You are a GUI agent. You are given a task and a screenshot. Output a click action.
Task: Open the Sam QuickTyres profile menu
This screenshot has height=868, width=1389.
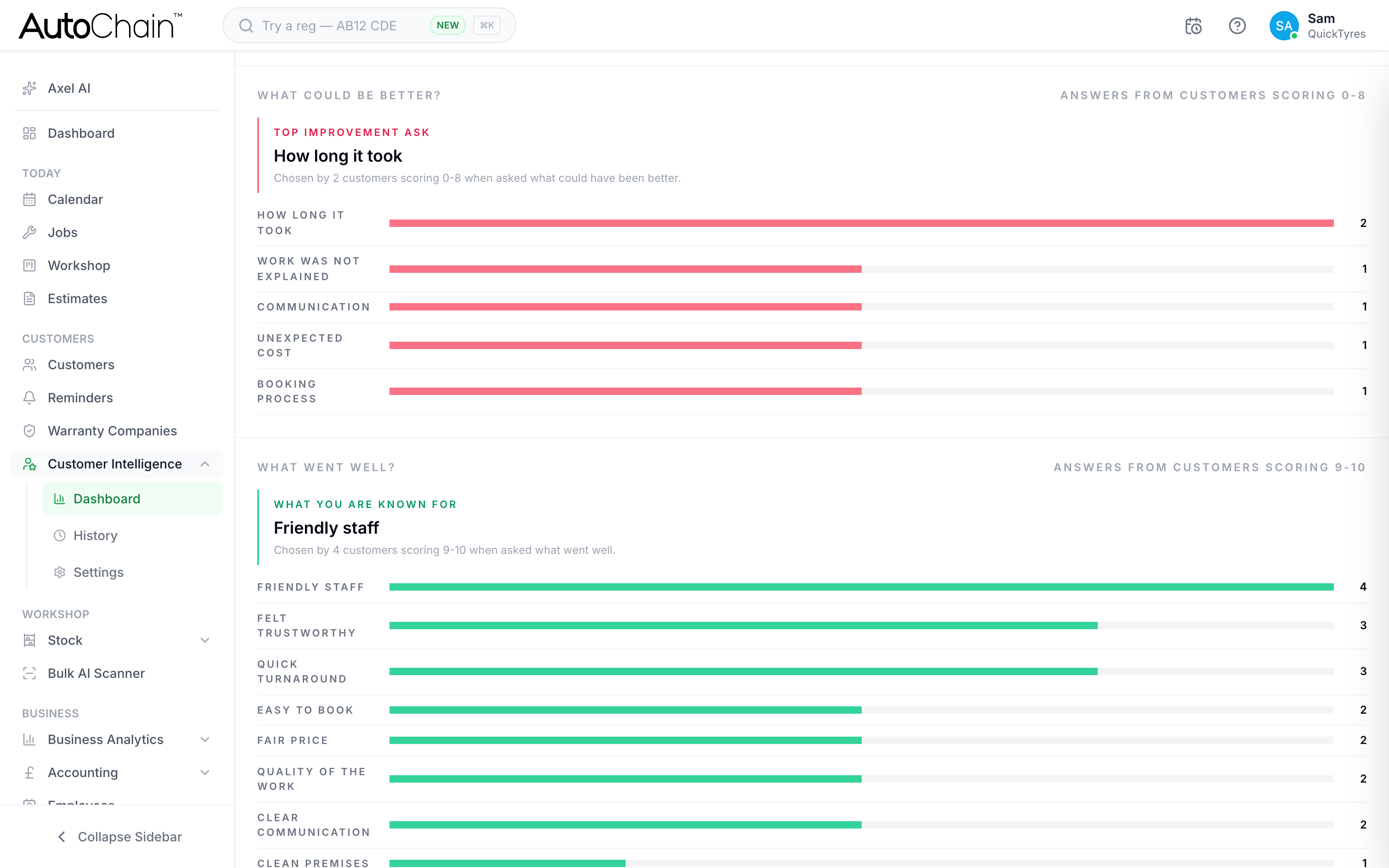point(1317,26)
